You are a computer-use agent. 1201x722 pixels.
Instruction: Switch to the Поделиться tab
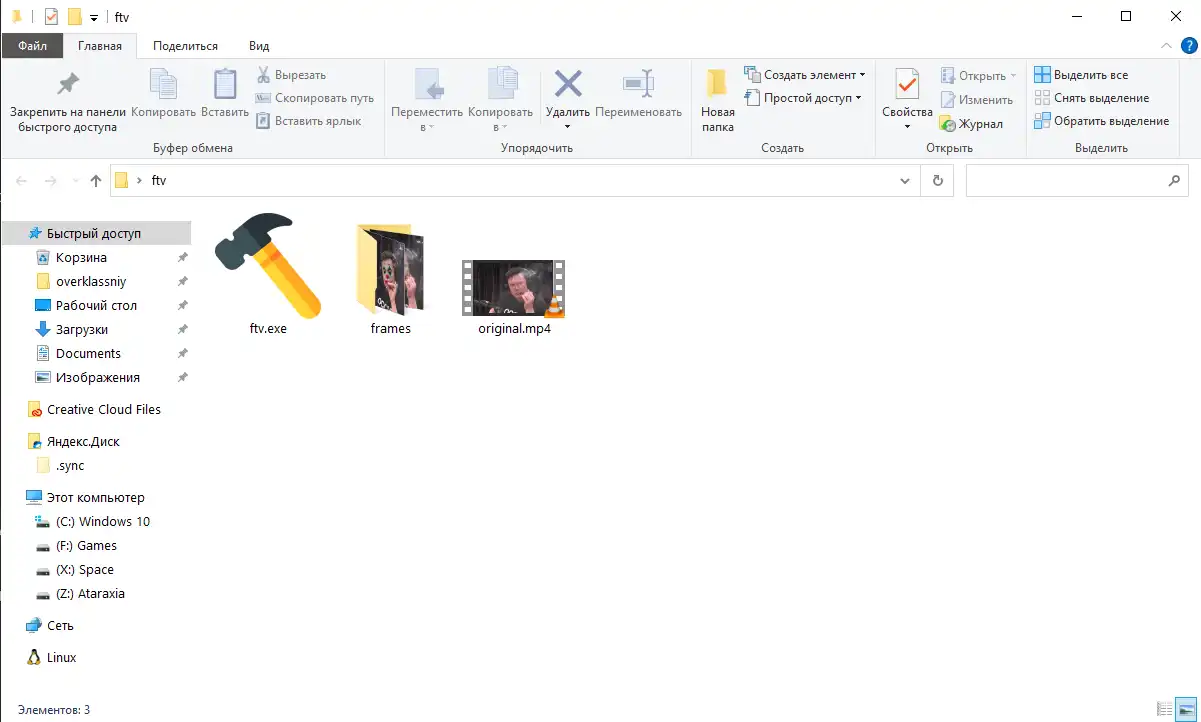click(x=186, y=46)
